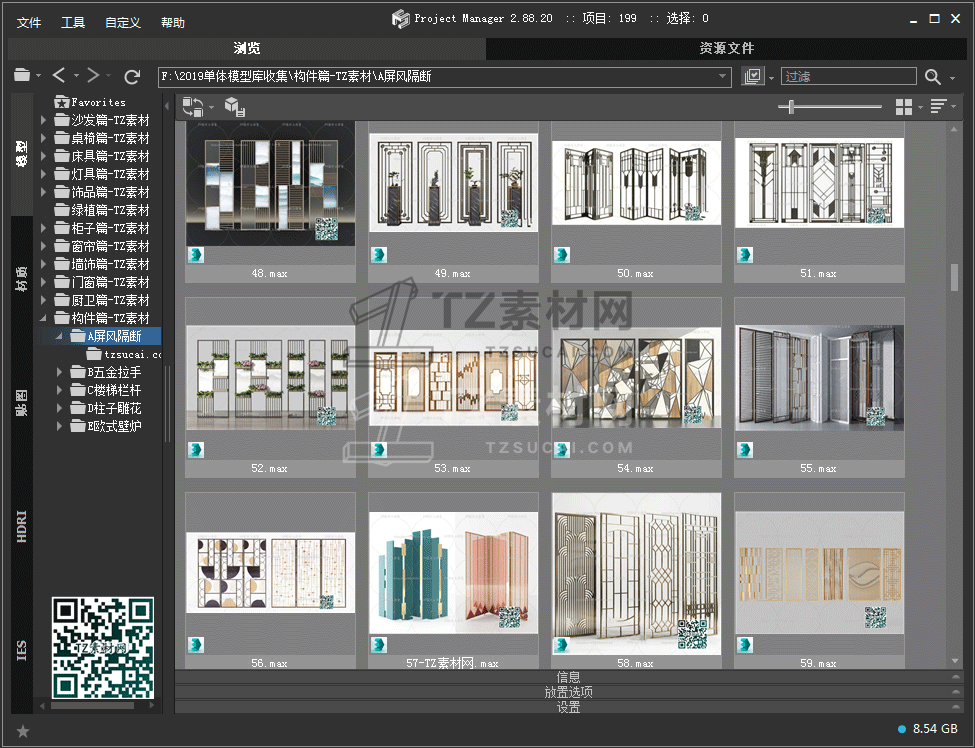The height and width of the screenshot is (748, 975).
Task: Open the thumbnail grid view mode icon
Action: point(904,107)
